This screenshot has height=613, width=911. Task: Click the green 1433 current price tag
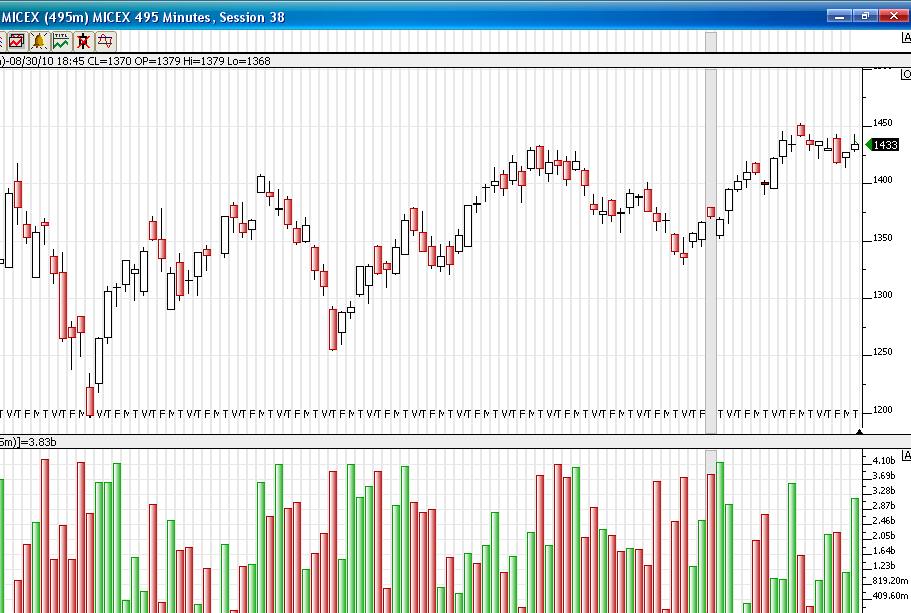pyautogui.click(x=883, y=145)
